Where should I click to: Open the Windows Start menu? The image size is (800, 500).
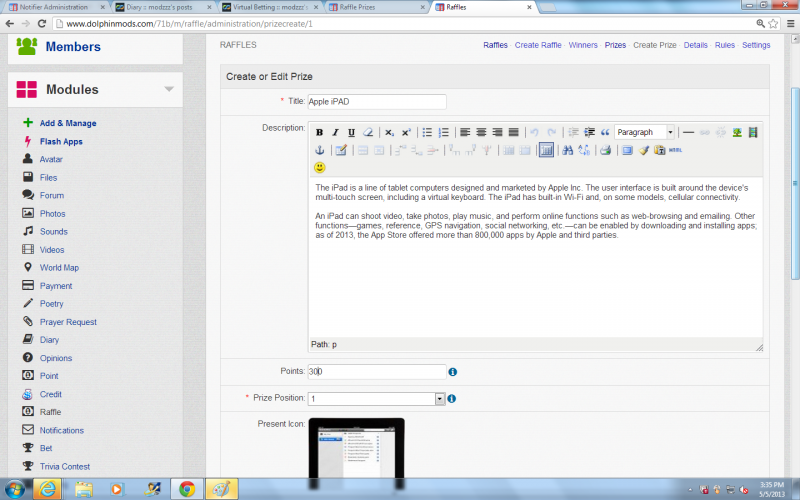click(14, 489)
